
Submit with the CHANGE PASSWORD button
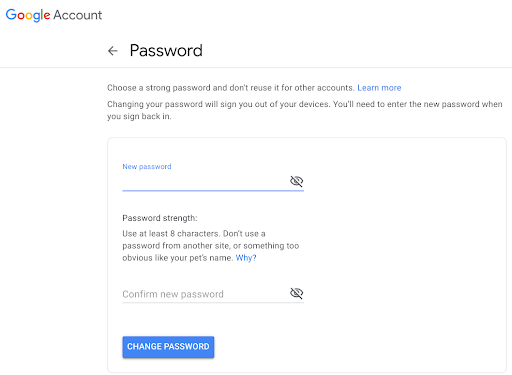[x=168, y=347]
